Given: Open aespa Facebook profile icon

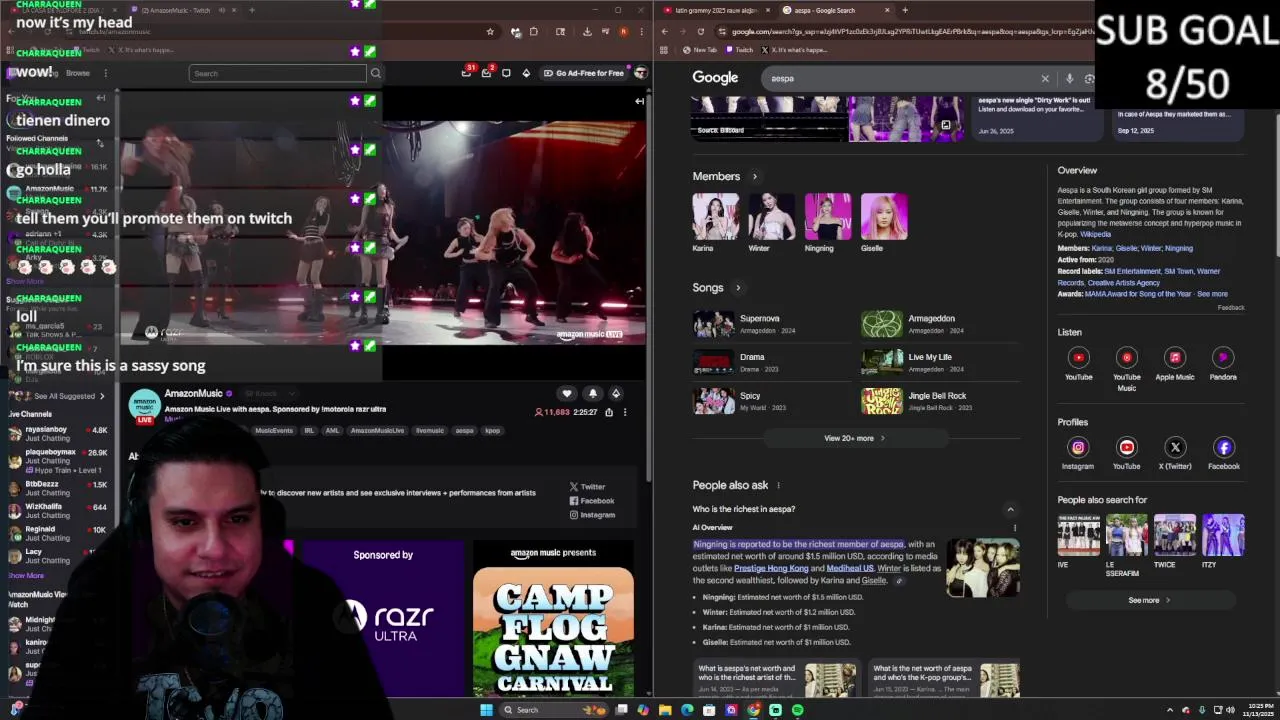Looking at the screenshot, I should point(1223,447).
